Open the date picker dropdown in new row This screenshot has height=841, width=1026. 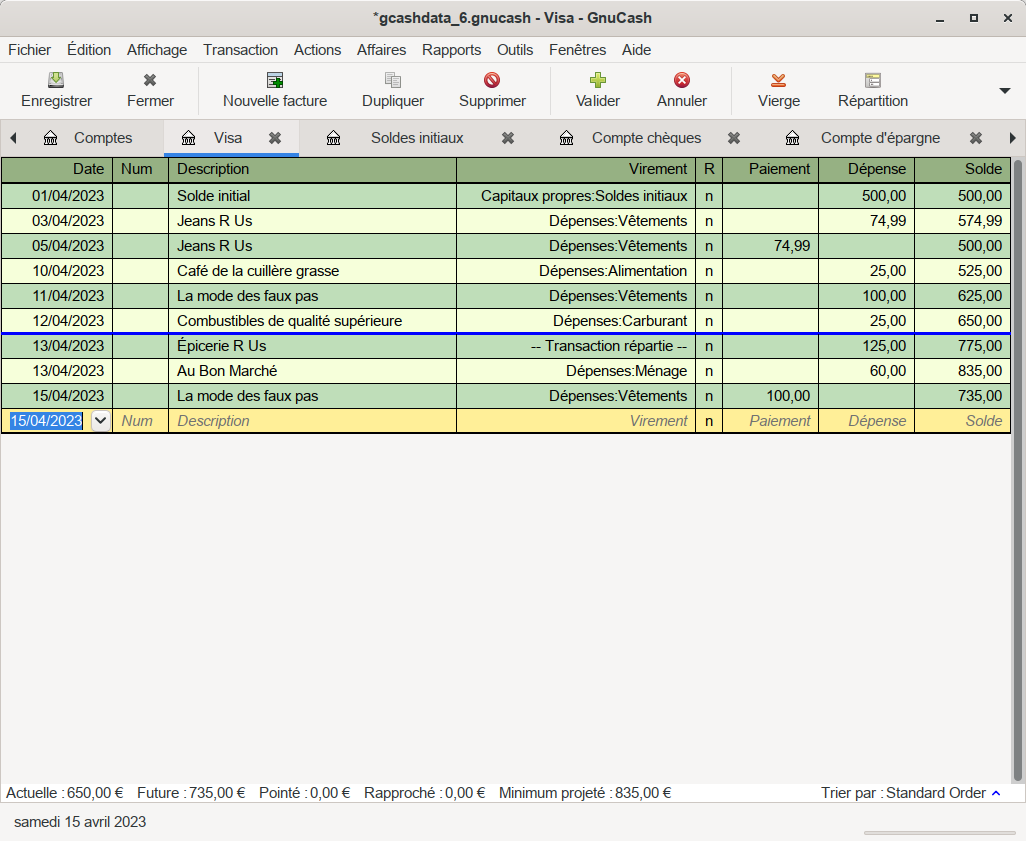(101, 421)
